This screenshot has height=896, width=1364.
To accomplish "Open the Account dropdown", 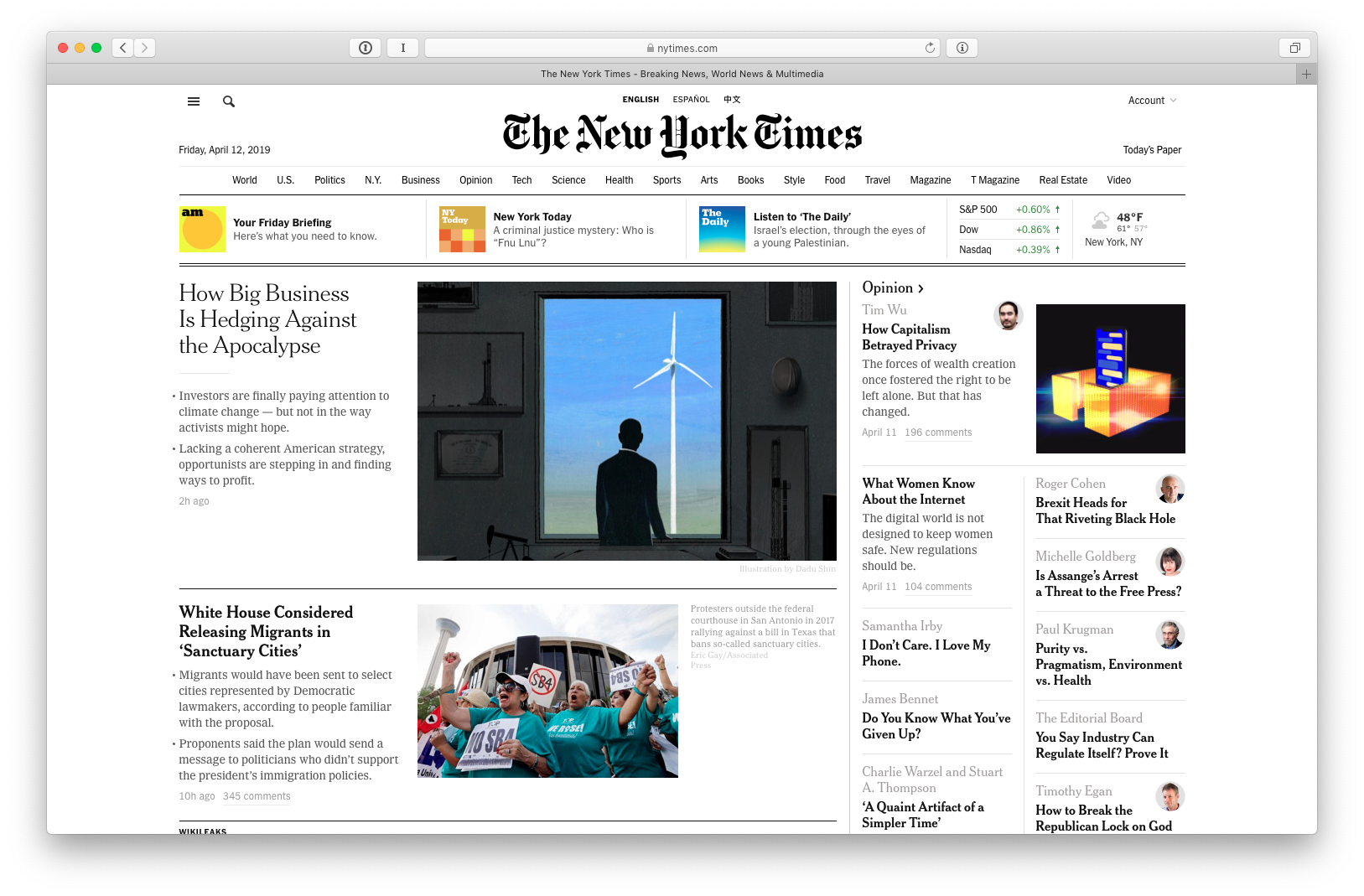I will point(1153,101).
